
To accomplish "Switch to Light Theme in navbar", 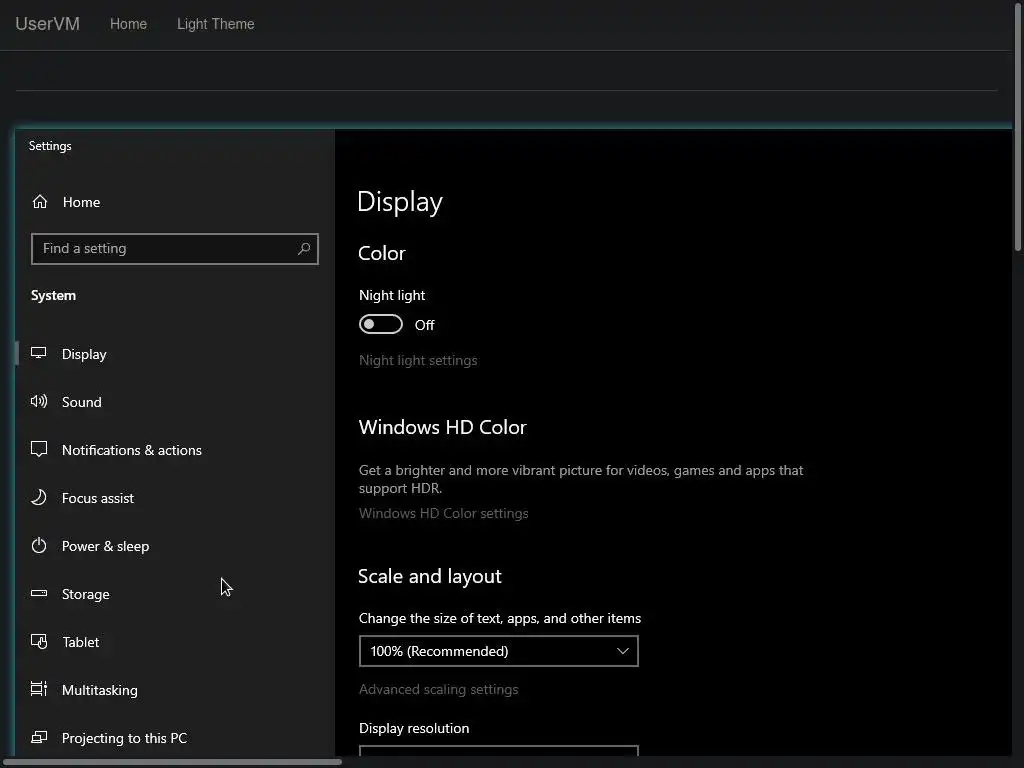I will 216,24.
